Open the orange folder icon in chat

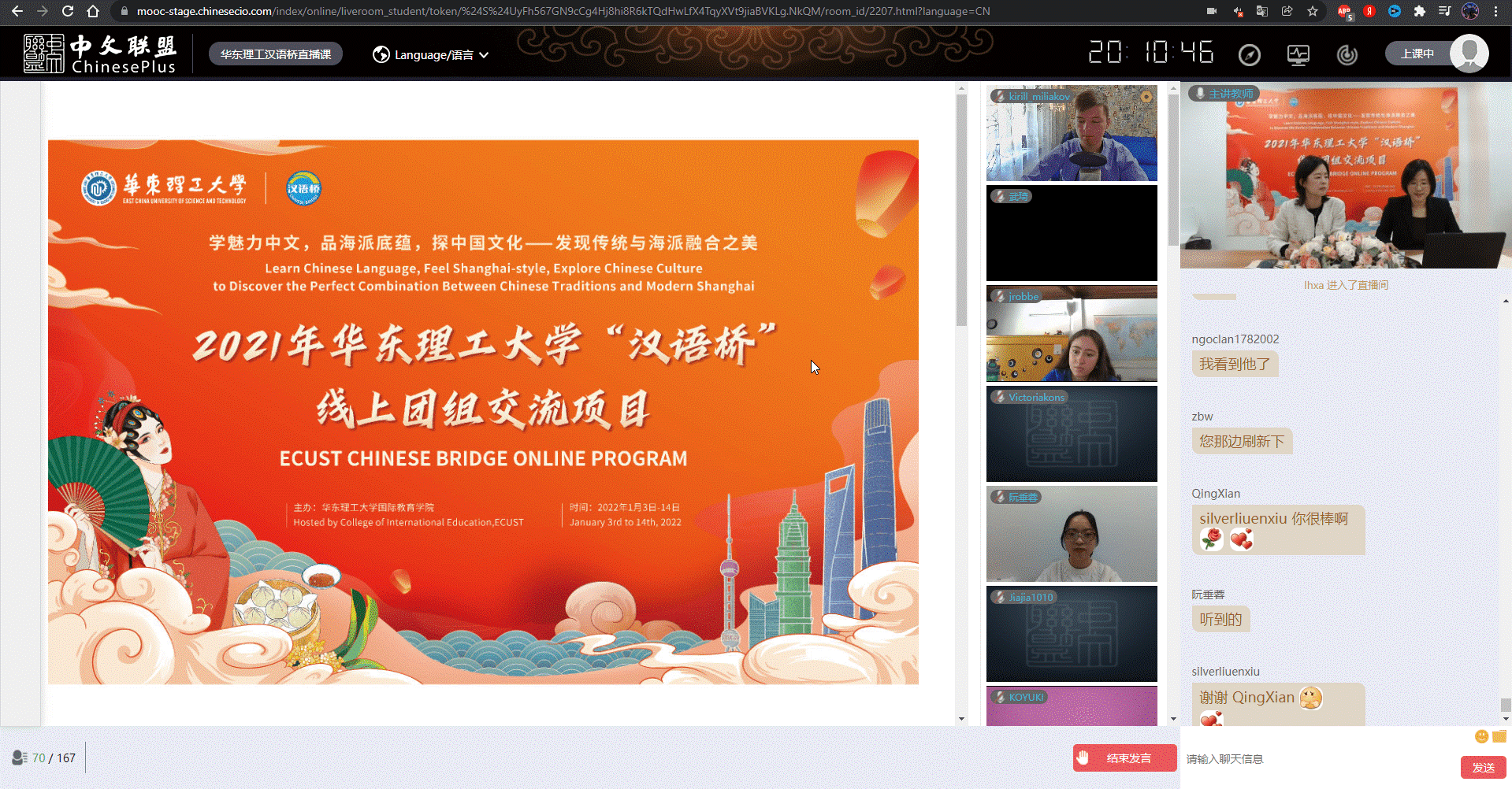coord(1499,736)
